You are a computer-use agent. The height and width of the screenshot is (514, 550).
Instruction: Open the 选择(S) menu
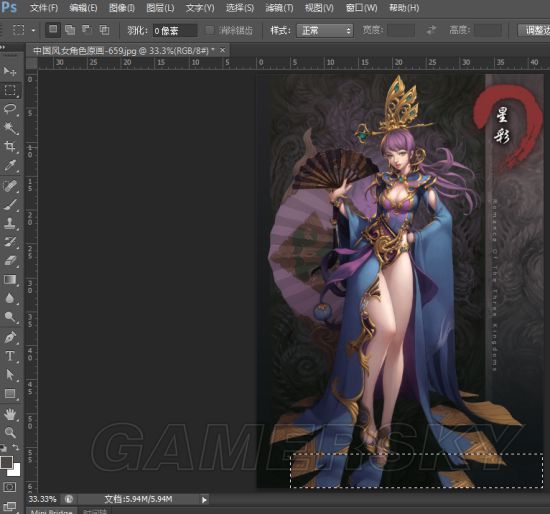(x=240, y=8)
